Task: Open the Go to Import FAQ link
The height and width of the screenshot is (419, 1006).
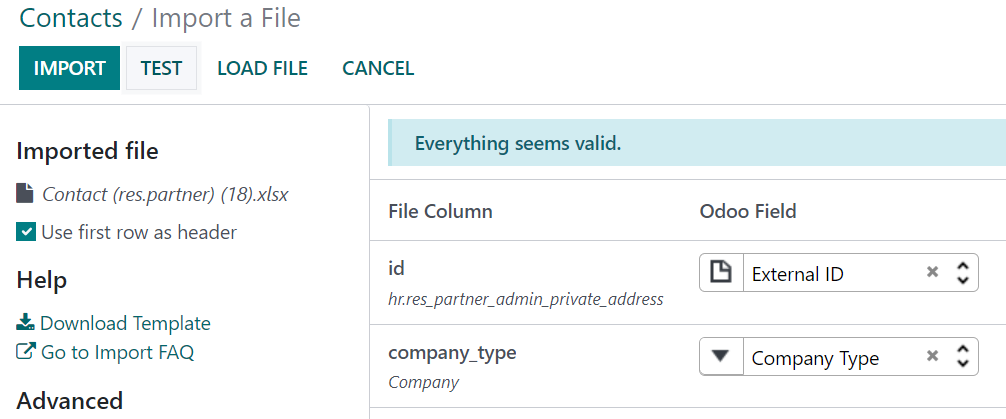Action: point(117,352)
